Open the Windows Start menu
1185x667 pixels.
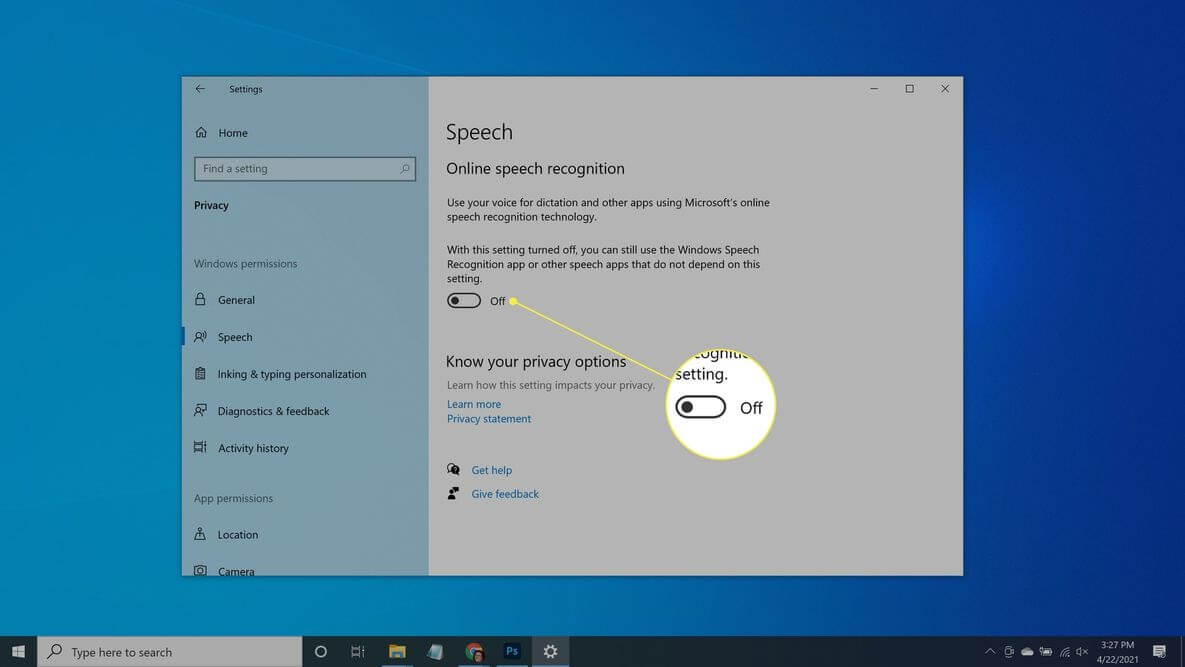tap(18, 651)
